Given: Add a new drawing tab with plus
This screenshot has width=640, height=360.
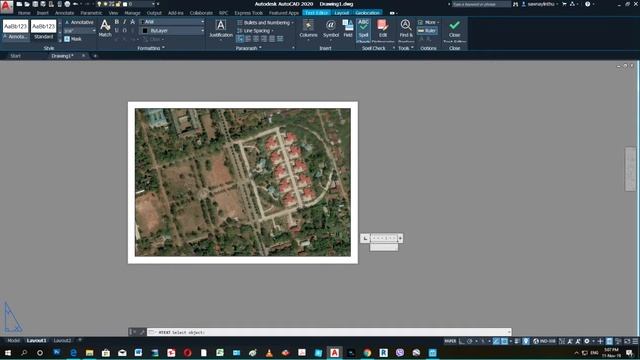Looking at the screenshot, I should pyautogui.click(x=95, y=56).
